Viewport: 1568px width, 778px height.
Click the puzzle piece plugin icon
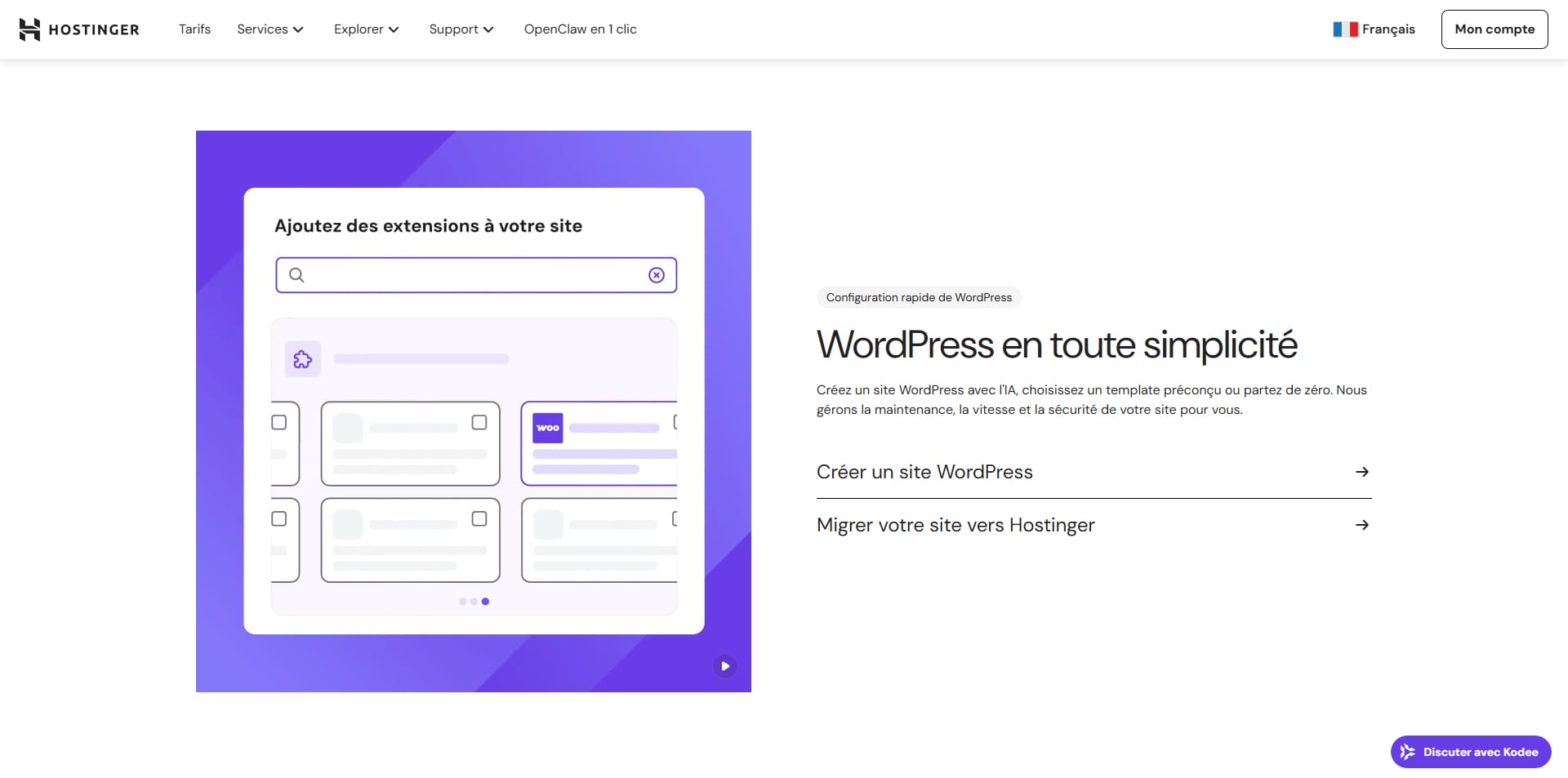point(303,359)
